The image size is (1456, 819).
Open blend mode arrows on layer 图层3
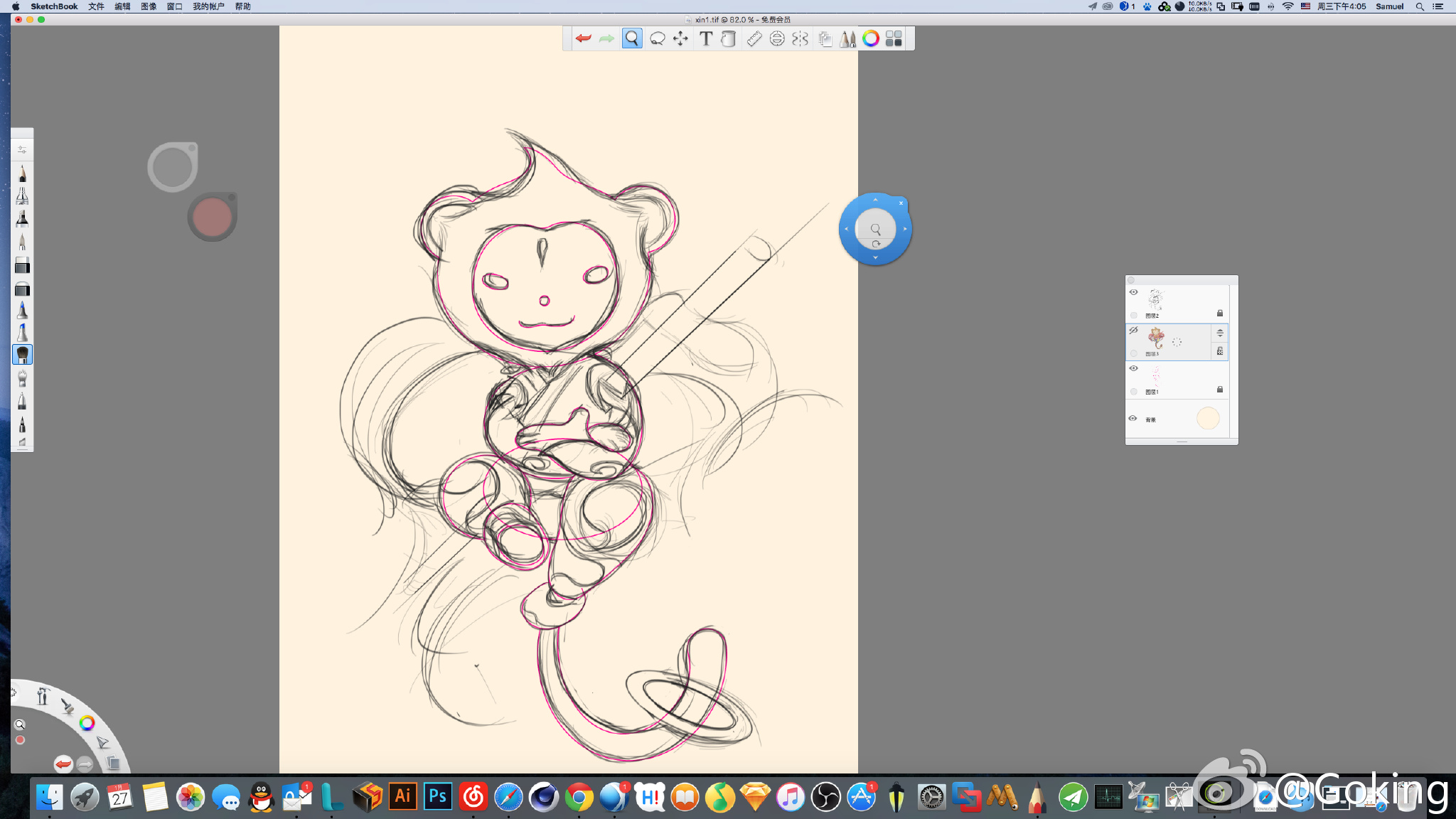pos(1220,333)
